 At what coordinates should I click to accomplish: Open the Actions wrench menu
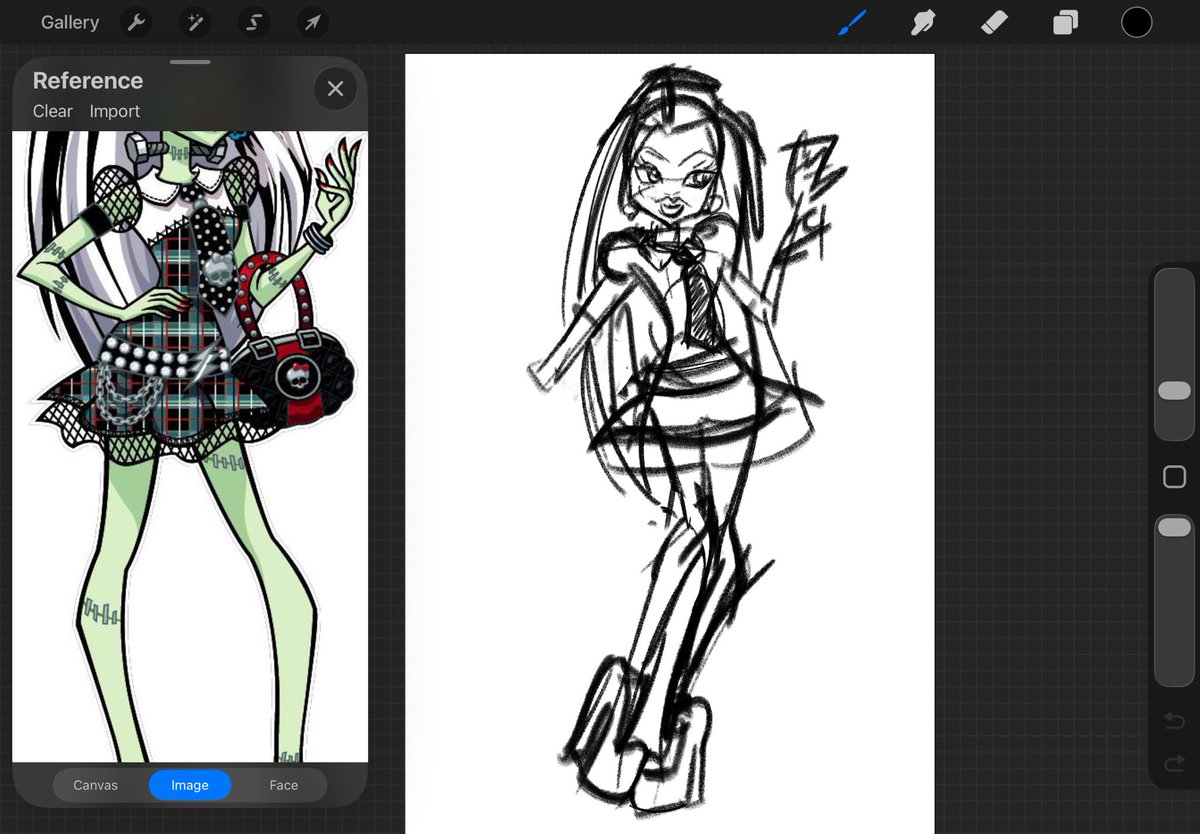(x=136, y=22)
